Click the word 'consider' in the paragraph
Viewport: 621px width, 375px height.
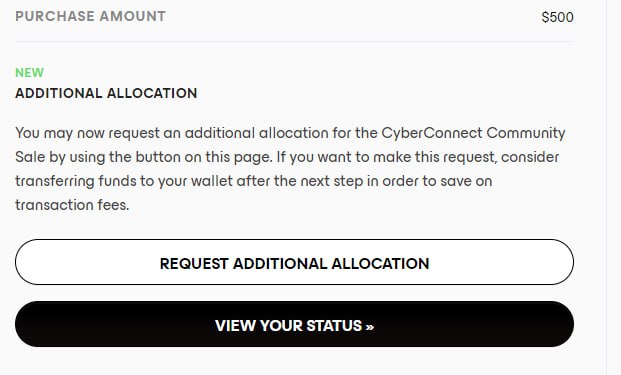pyautogui.click(x=530, y=157)
